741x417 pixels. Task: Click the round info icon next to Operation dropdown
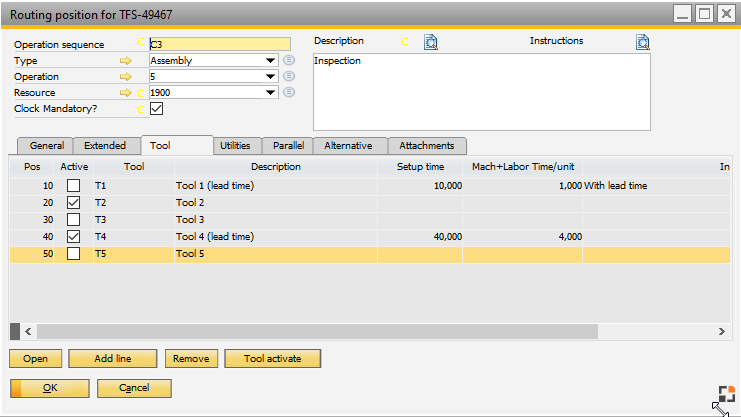point(288,76)
